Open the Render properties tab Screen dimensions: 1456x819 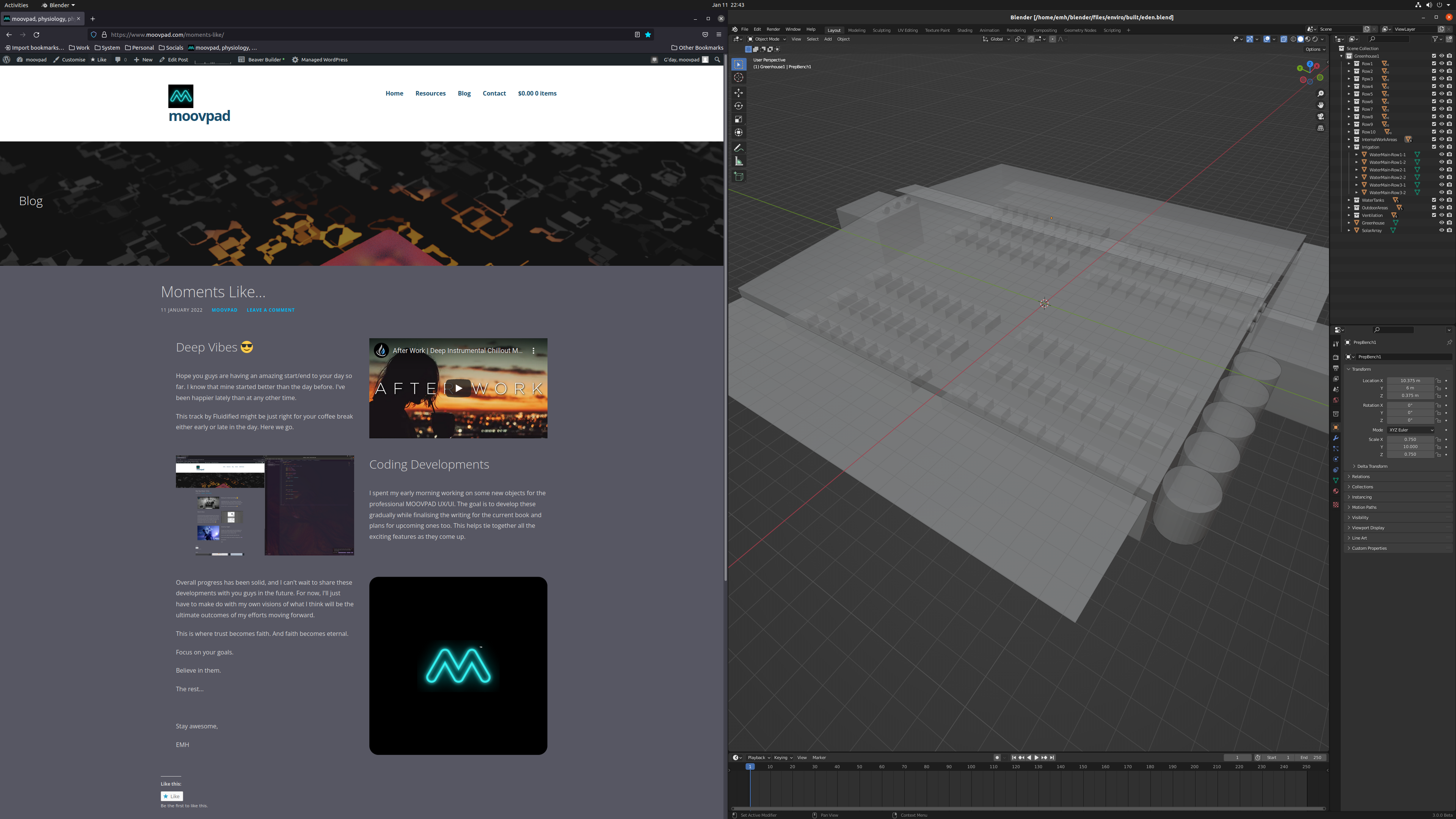(1335, 357)
